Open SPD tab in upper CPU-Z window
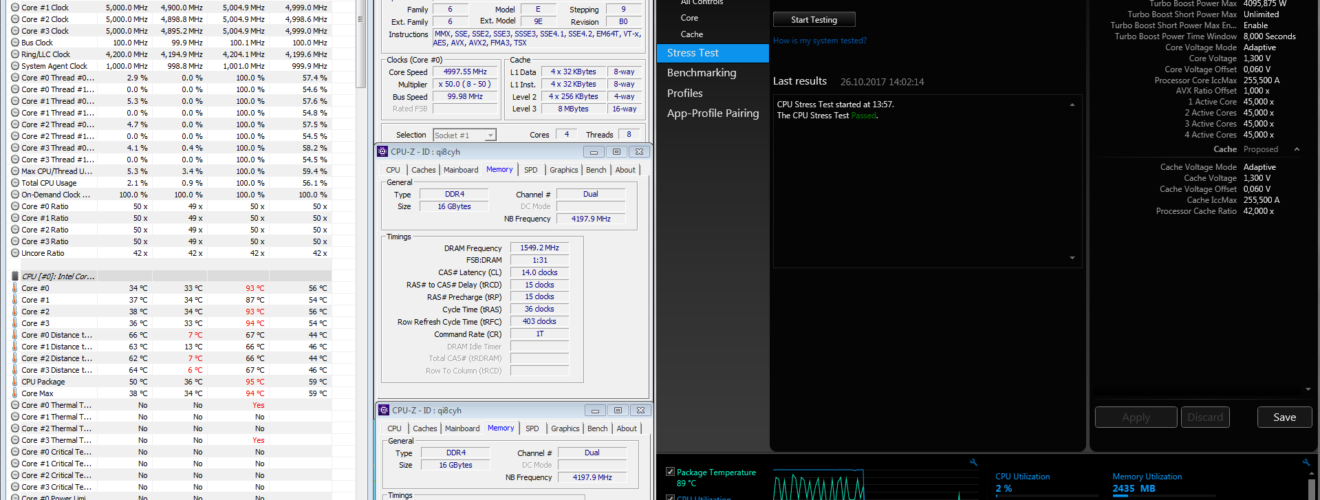 (531, 170)
